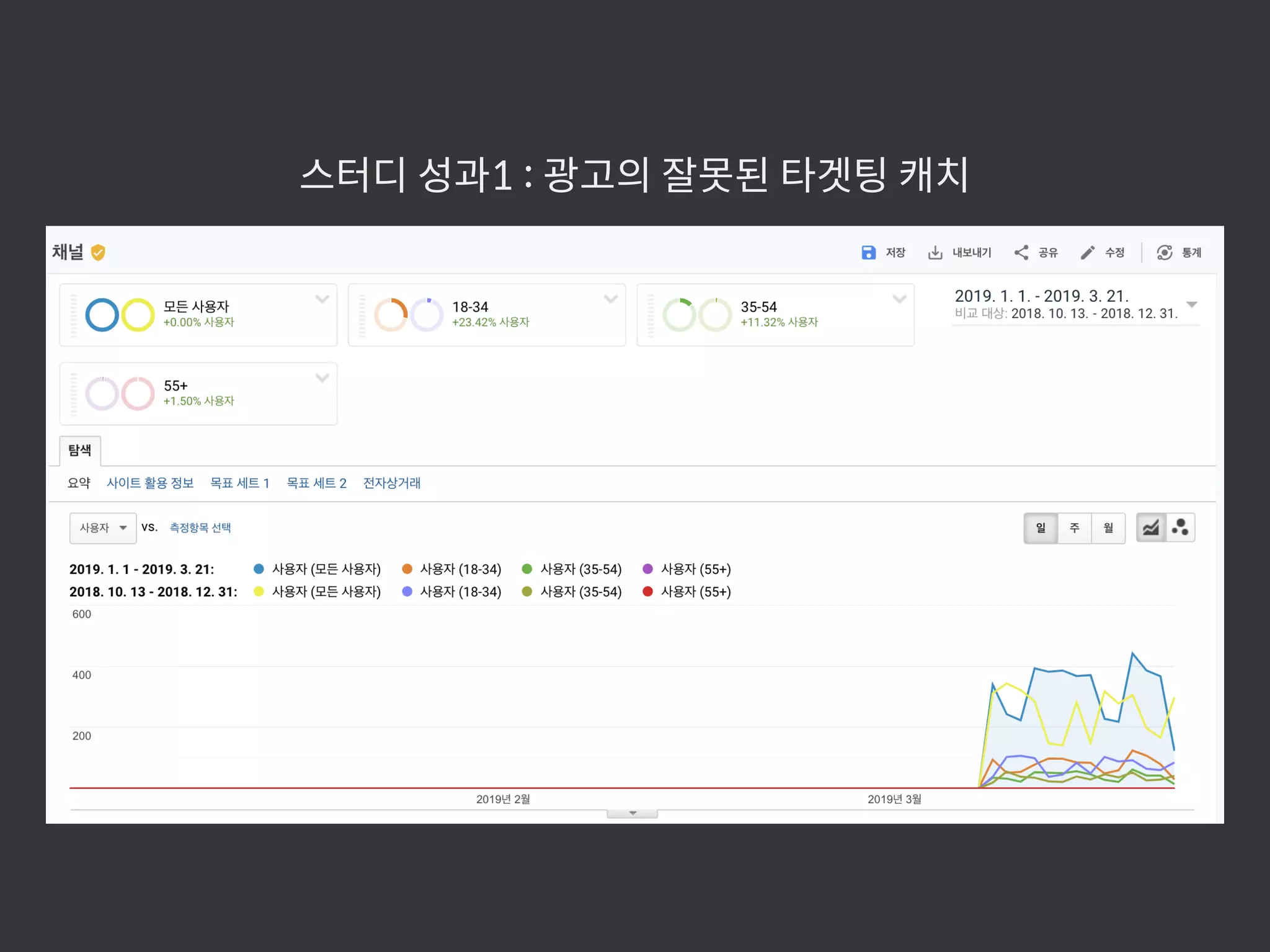The image size is (1270, 952).
Task: Click the Export (내보내기) download icon
Action: (935, 252)
